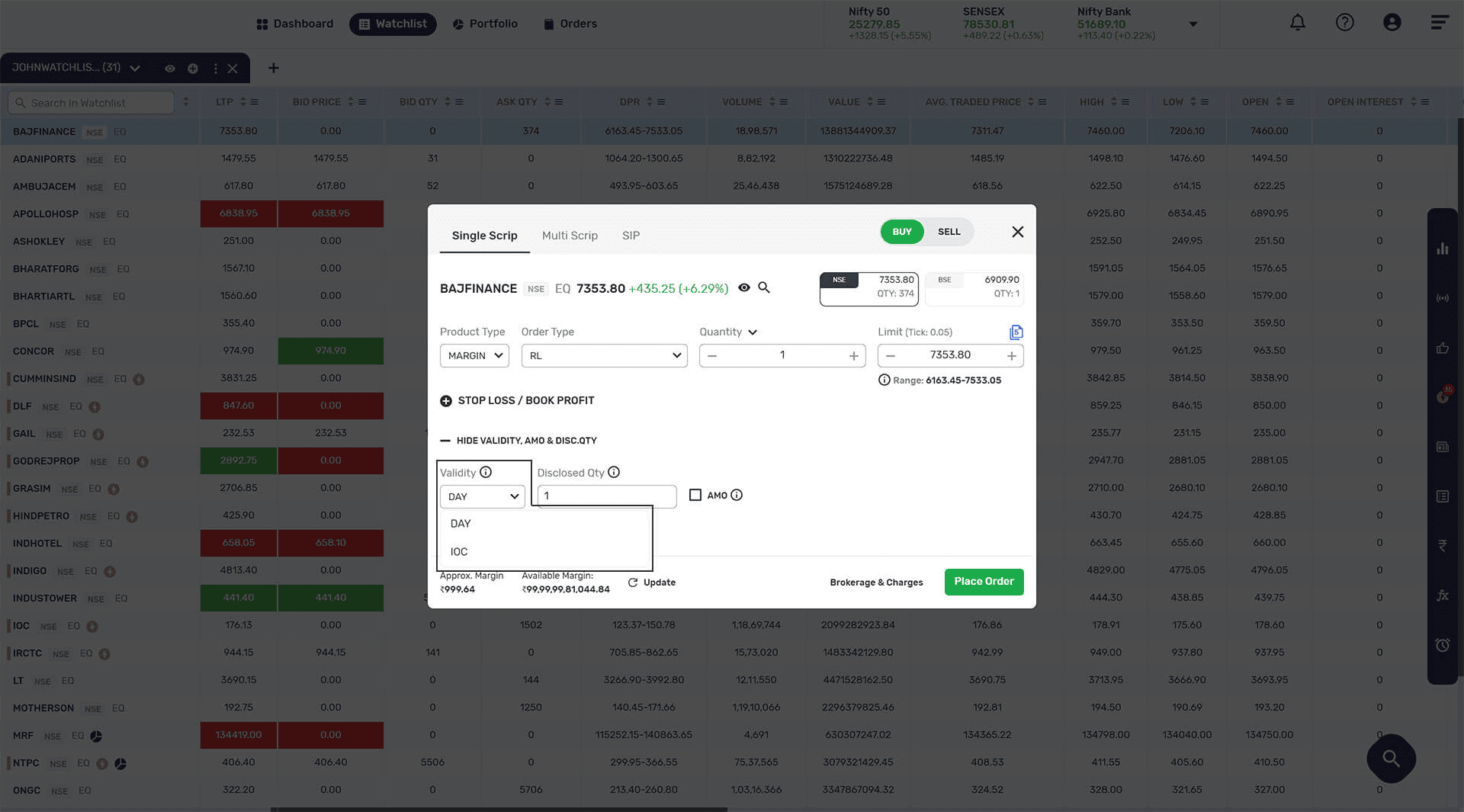Click the magnifier icon beside BAJFINANCE in order dialog
Image resolution: width=1464 pixels, height=812 pixels.
coord(764,287)
